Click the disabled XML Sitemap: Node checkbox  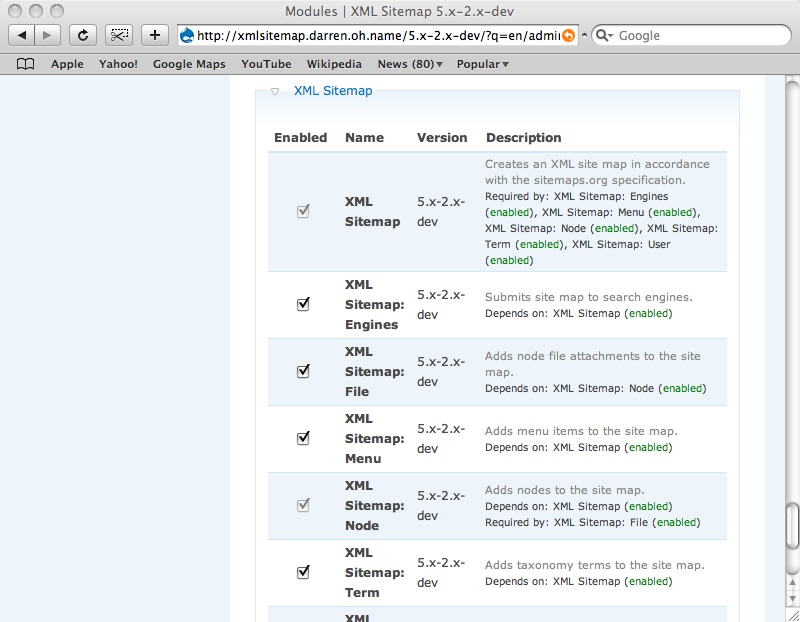(x=303, y=506)
